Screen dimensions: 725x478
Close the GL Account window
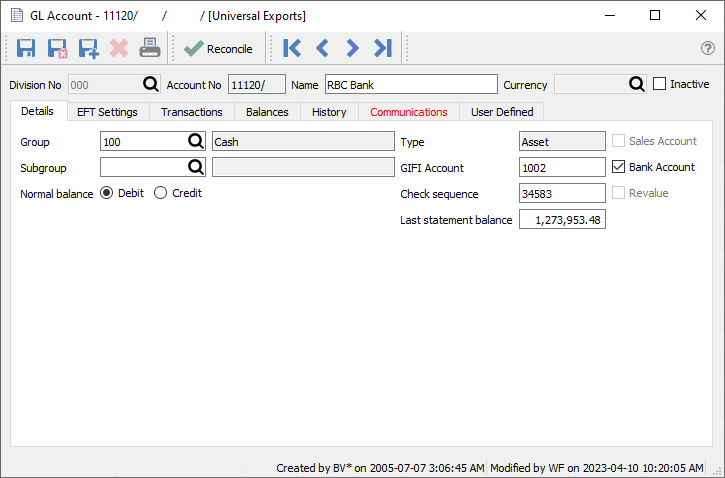700,15
